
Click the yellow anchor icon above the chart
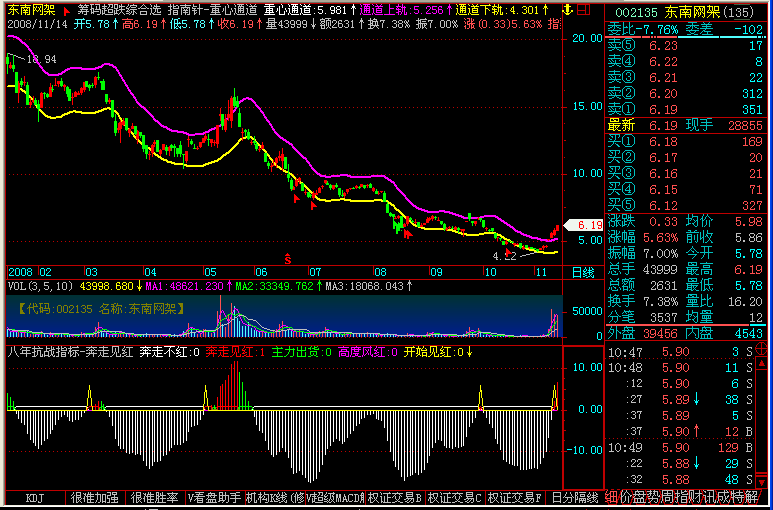[568, 9]
